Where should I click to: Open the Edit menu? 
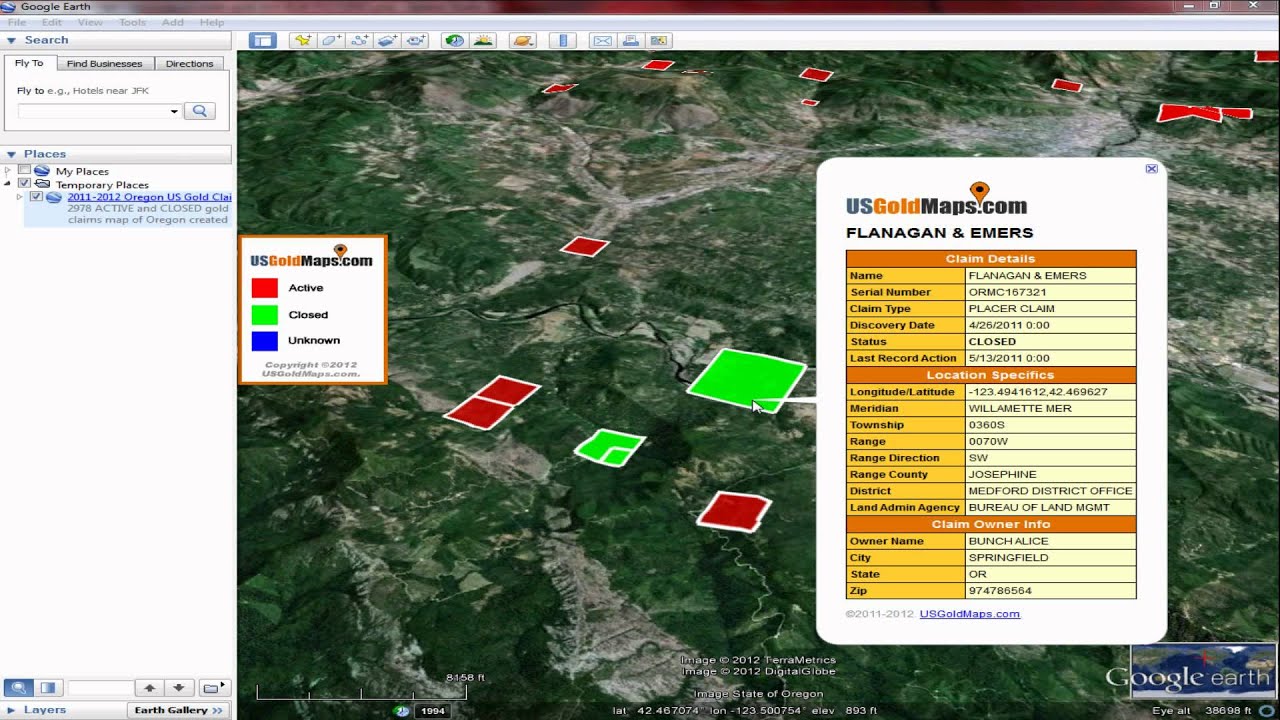click(52, 22)
